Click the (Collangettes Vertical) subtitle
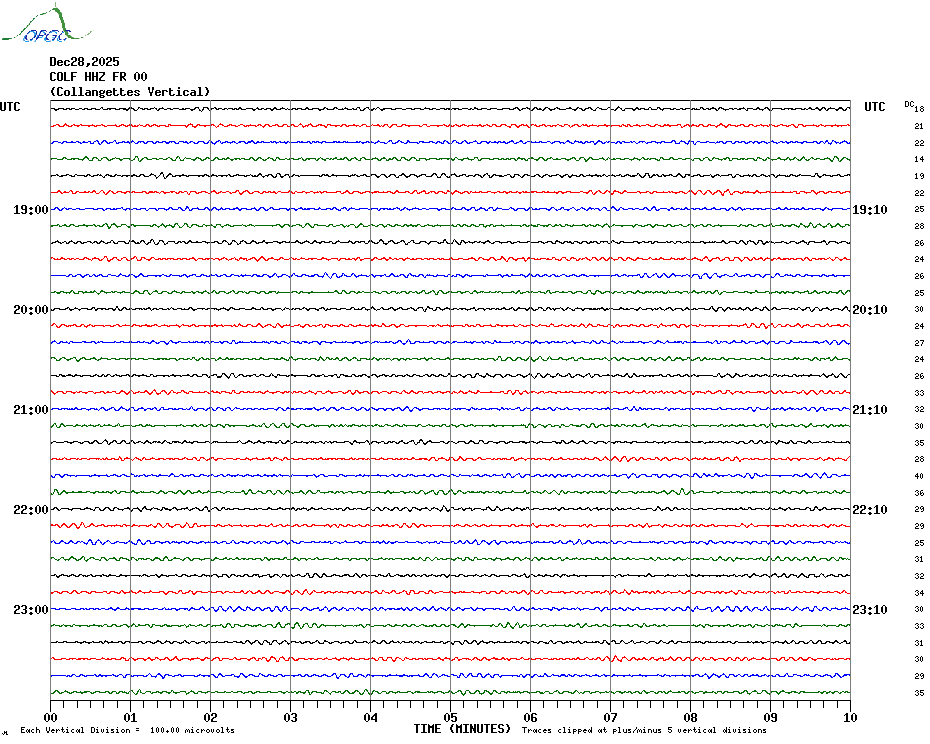Image resolution: width=930 pixels, height=744 pixels. [130, 92]
